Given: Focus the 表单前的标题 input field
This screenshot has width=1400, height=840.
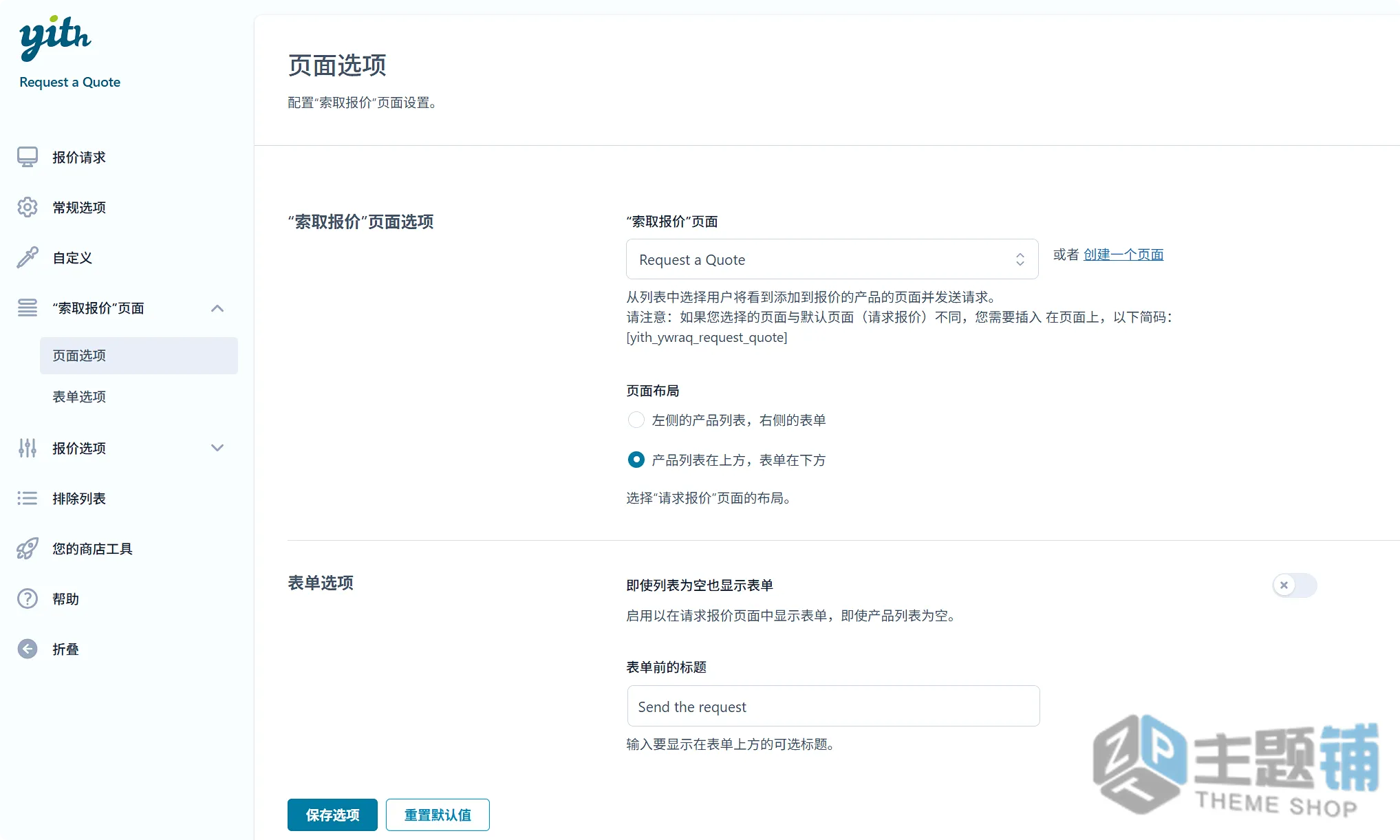Looking at the screenshot, I should pyautogui.click(x=833, y=706).
